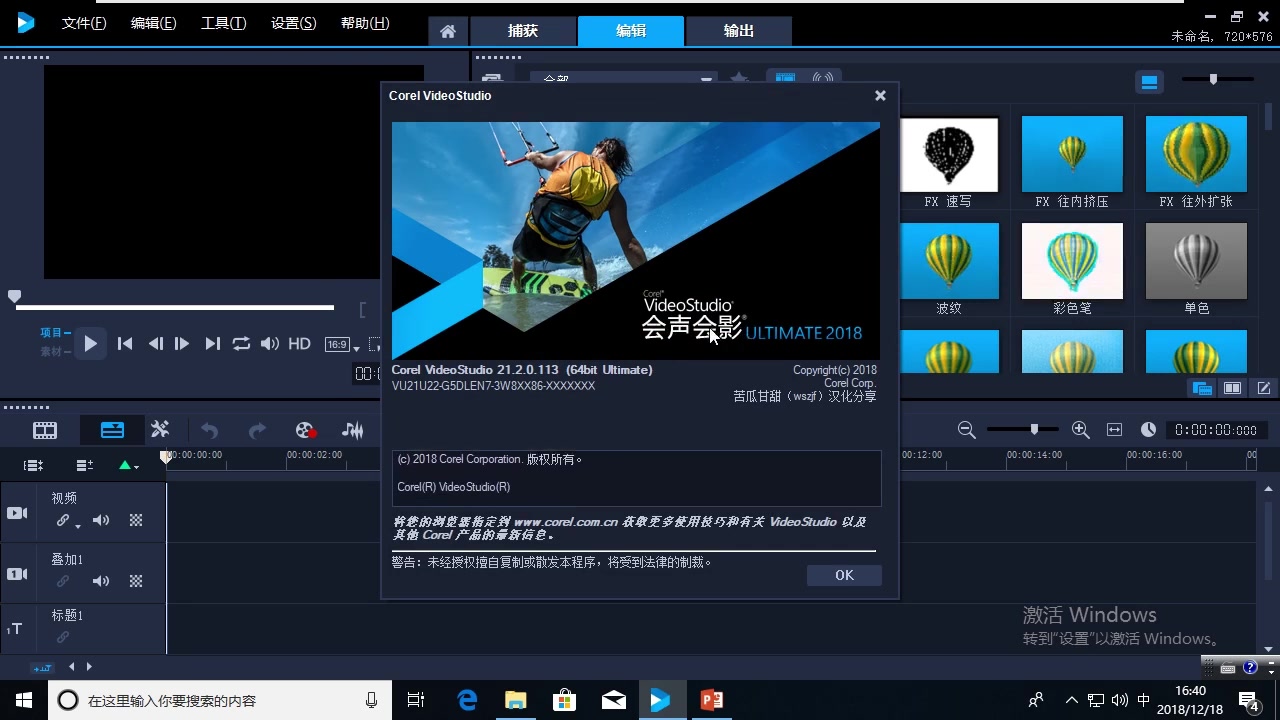Open preview volume speaker control
The width and height of the screenshot is (1280, 720).
pos(270,344)
